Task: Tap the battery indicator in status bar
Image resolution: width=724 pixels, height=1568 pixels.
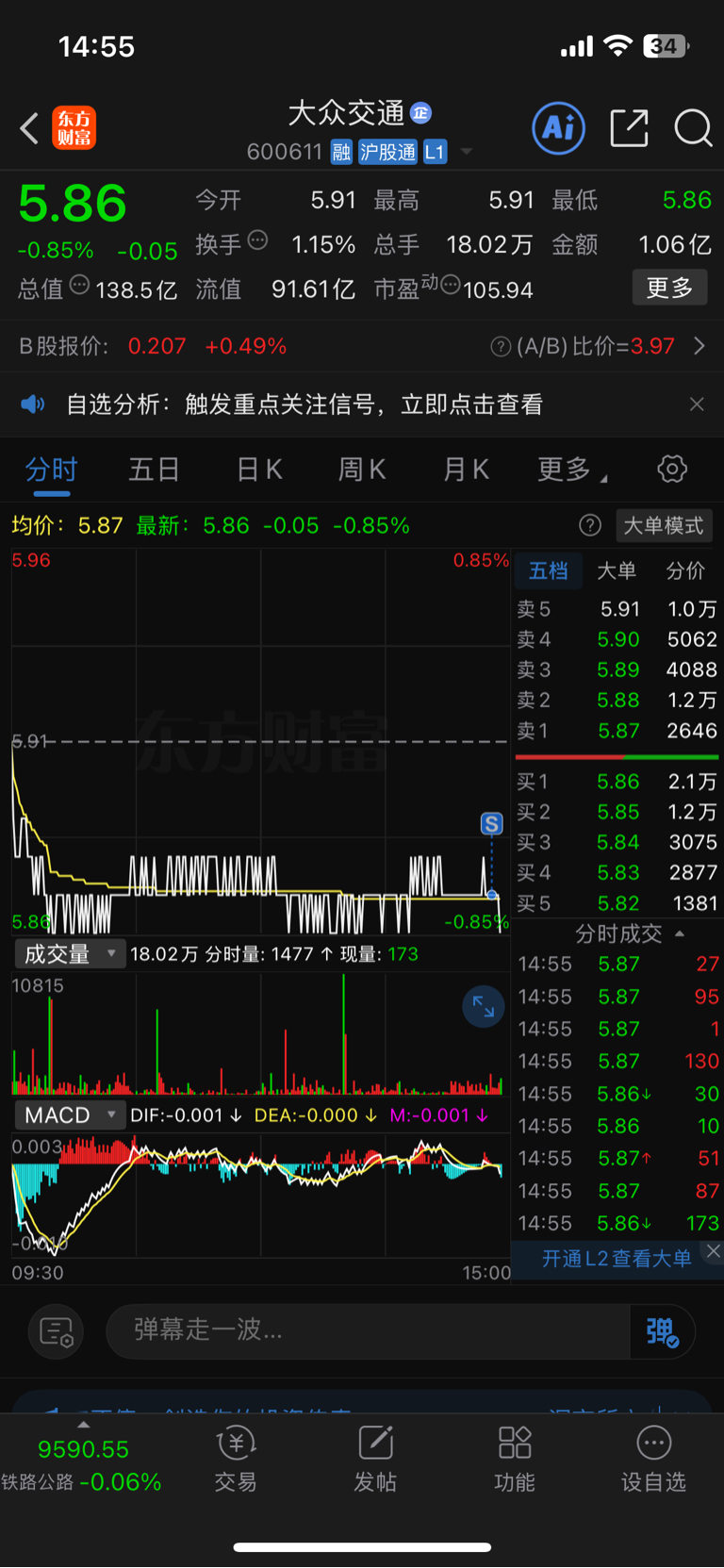Action: pyautogui.click(x=666, y=45)
